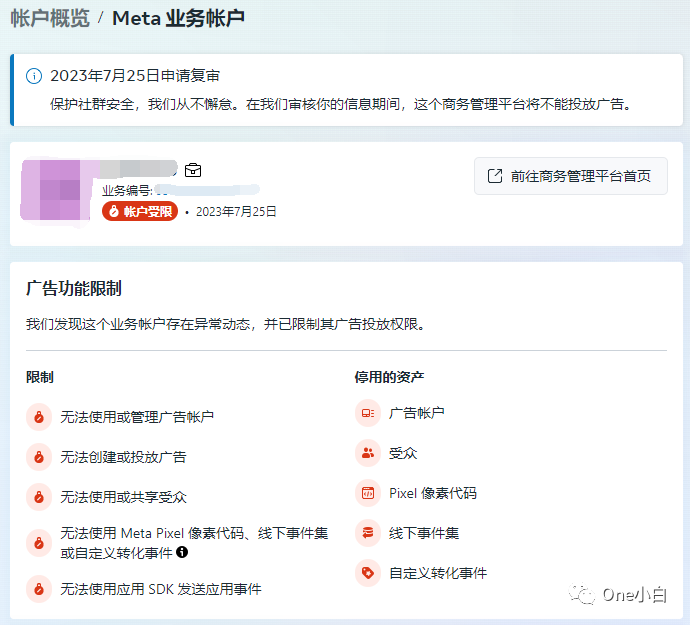
Task: Click the text 无法使用应用 SDK 发送应用事件
Action: click(161, 588)
